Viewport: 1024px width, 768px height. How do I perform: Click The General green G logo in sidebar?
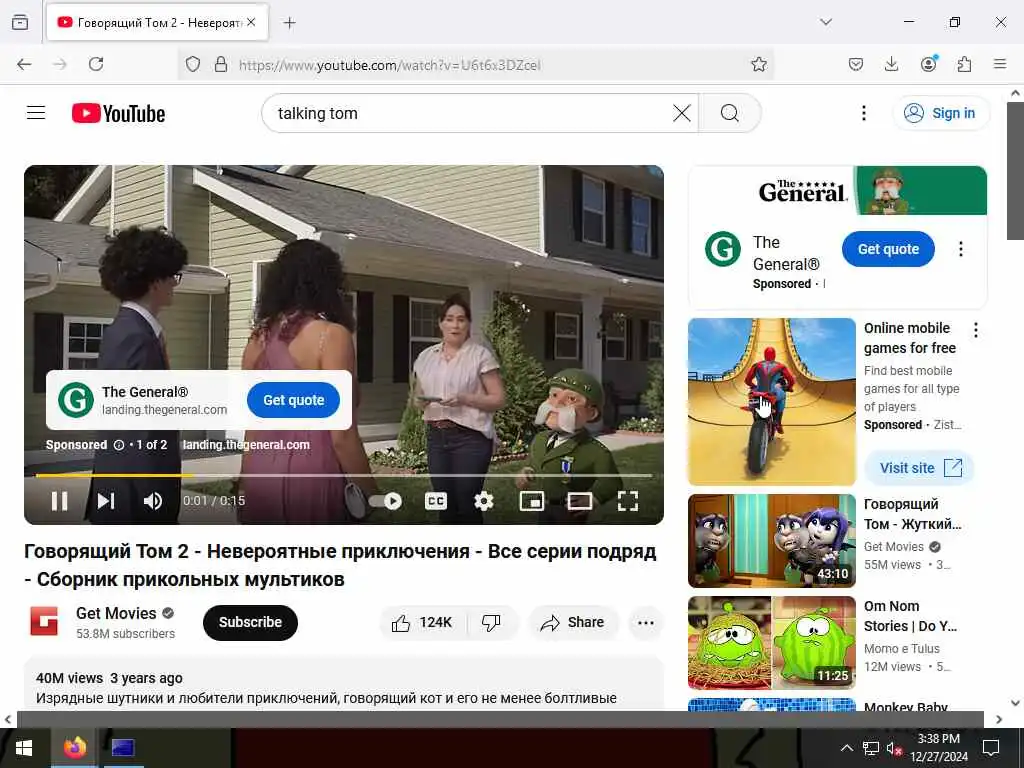[x=723, y=249]
